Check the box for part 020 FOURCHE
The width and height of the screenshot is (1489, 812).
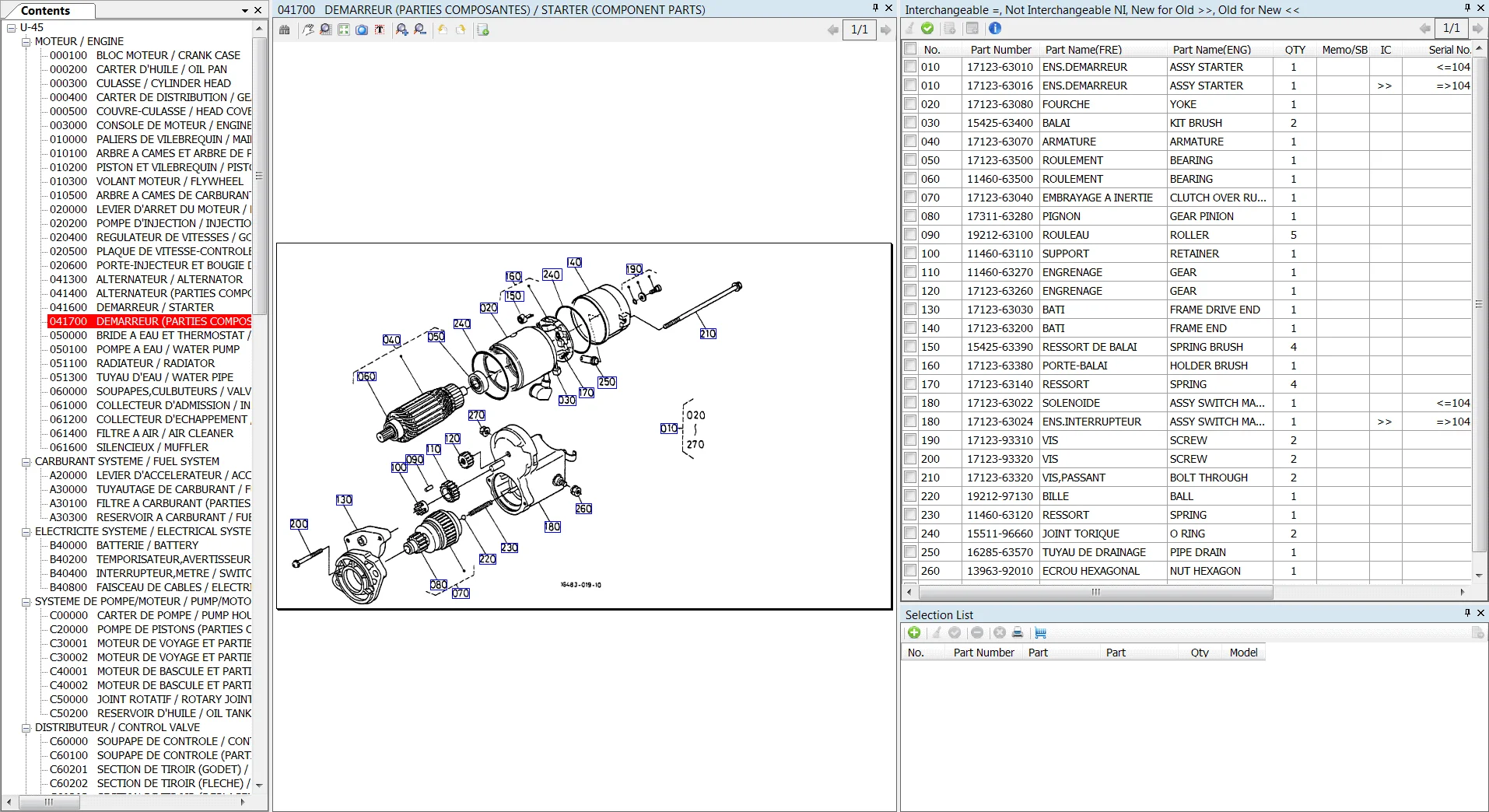point(910,104)
